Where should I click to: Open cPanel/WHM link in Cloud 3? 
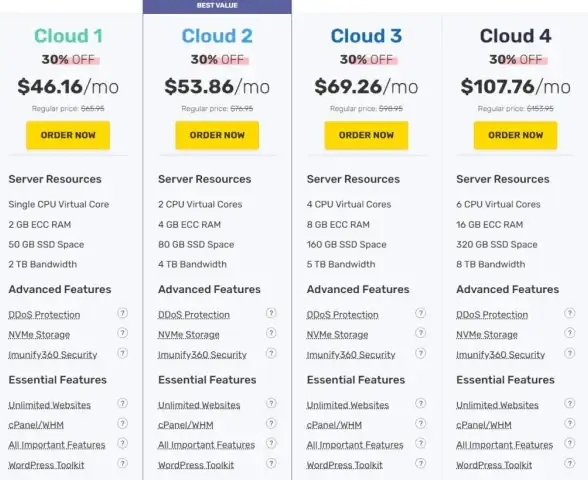pyautogui.click(x=334, y=425)
